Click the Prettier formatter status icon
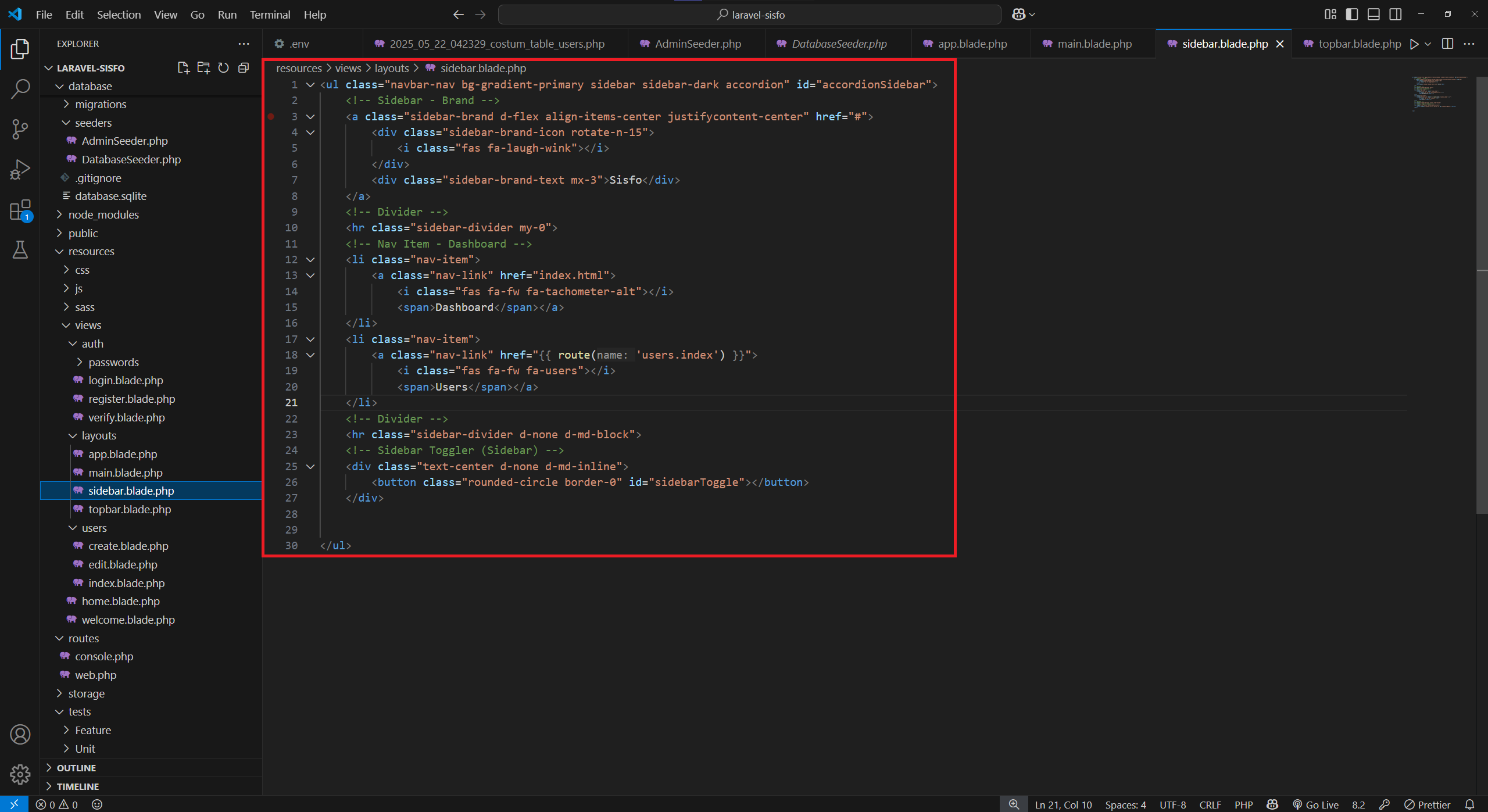This screenshot has width=1488, height=812. point(1428,804)
